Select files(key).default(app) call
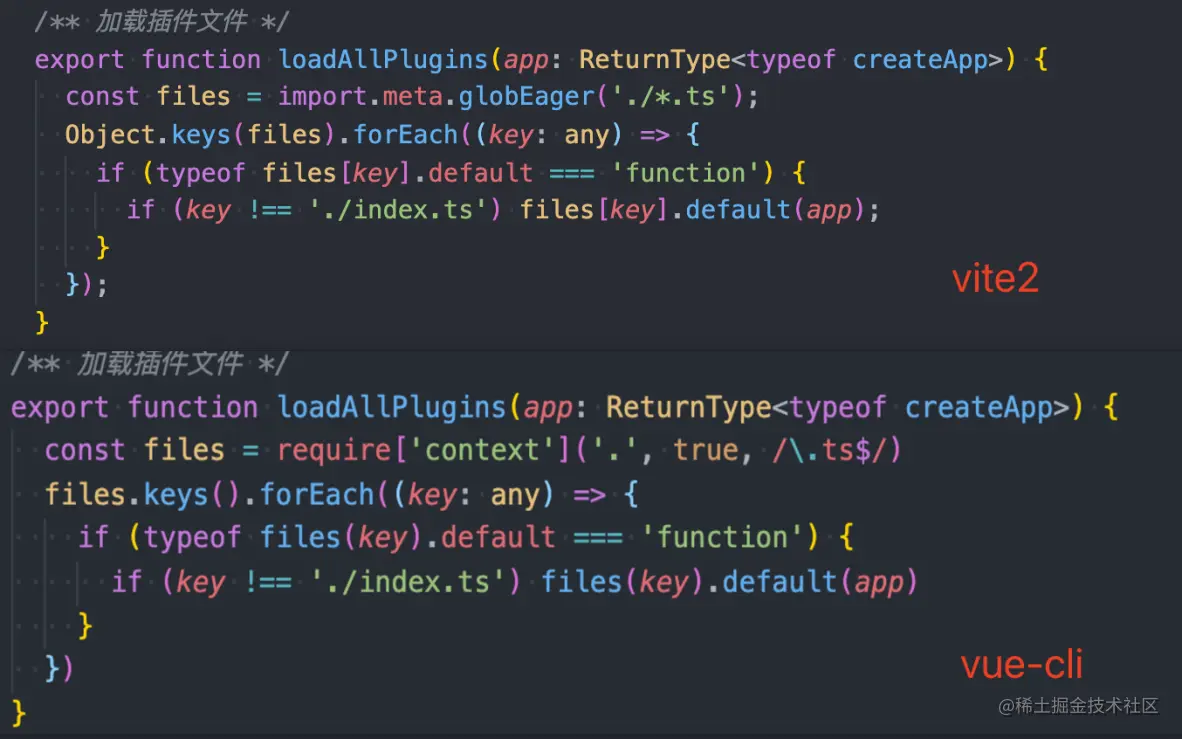This screenshot has width=1182, height=739. [x=728, y=582]
